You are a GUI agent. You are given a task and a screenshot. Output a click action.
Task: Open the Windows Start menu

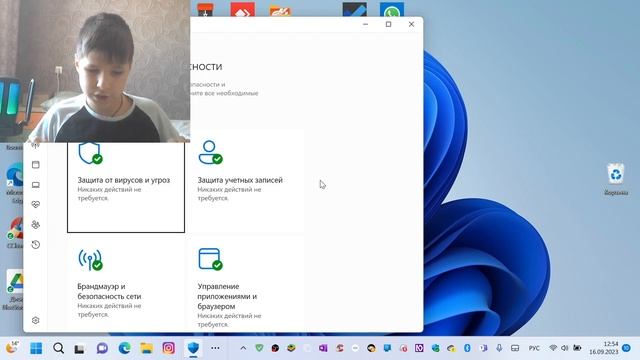coord(36,348)
